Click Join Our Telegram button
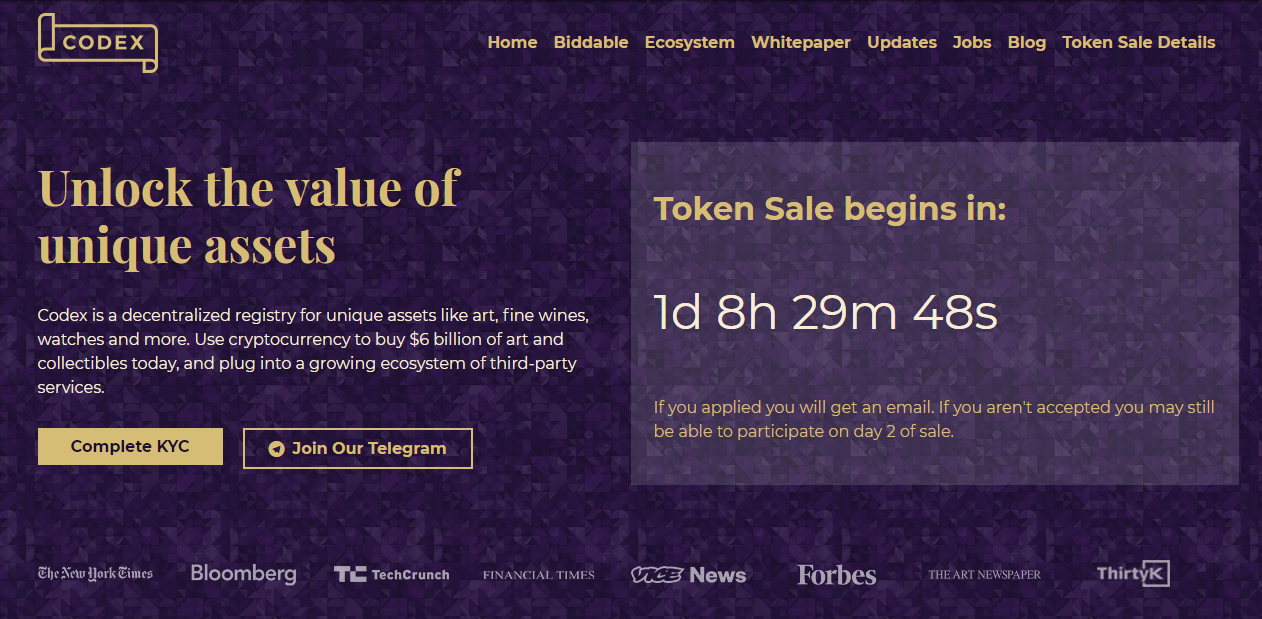 click(358, 448)
